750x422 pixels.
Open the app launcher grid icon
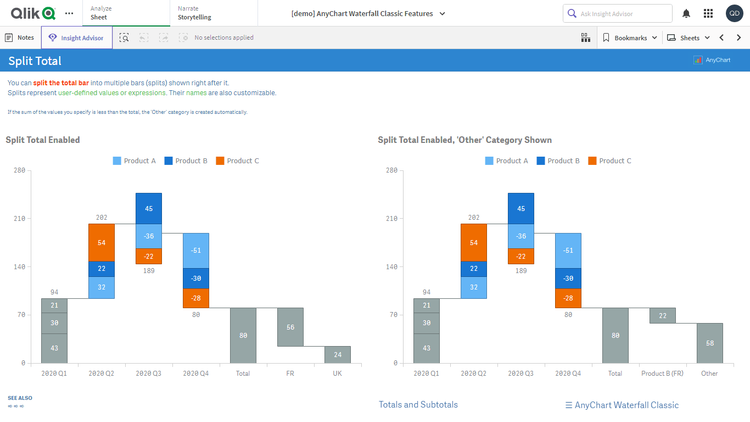click(709, 13)
